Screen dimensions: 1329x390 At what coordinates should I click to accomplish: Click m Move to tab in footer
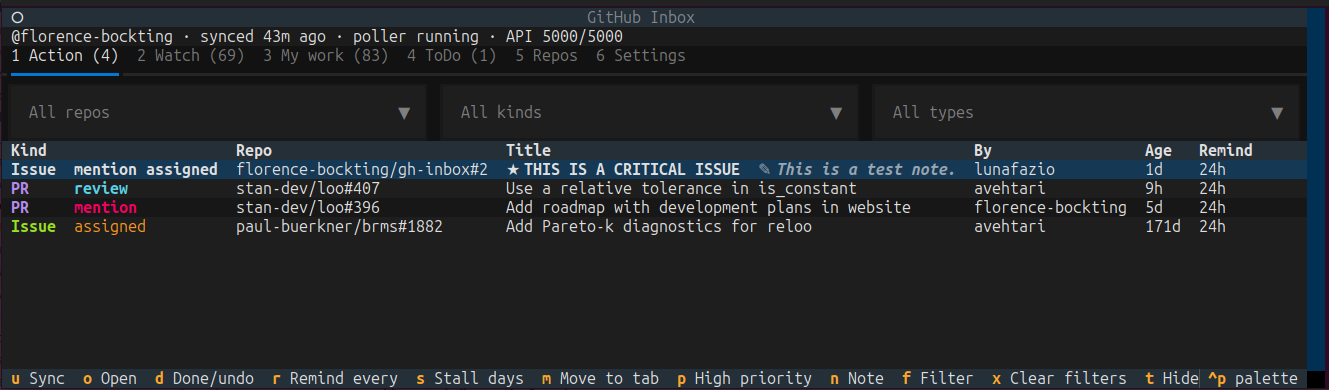(601, 378)
